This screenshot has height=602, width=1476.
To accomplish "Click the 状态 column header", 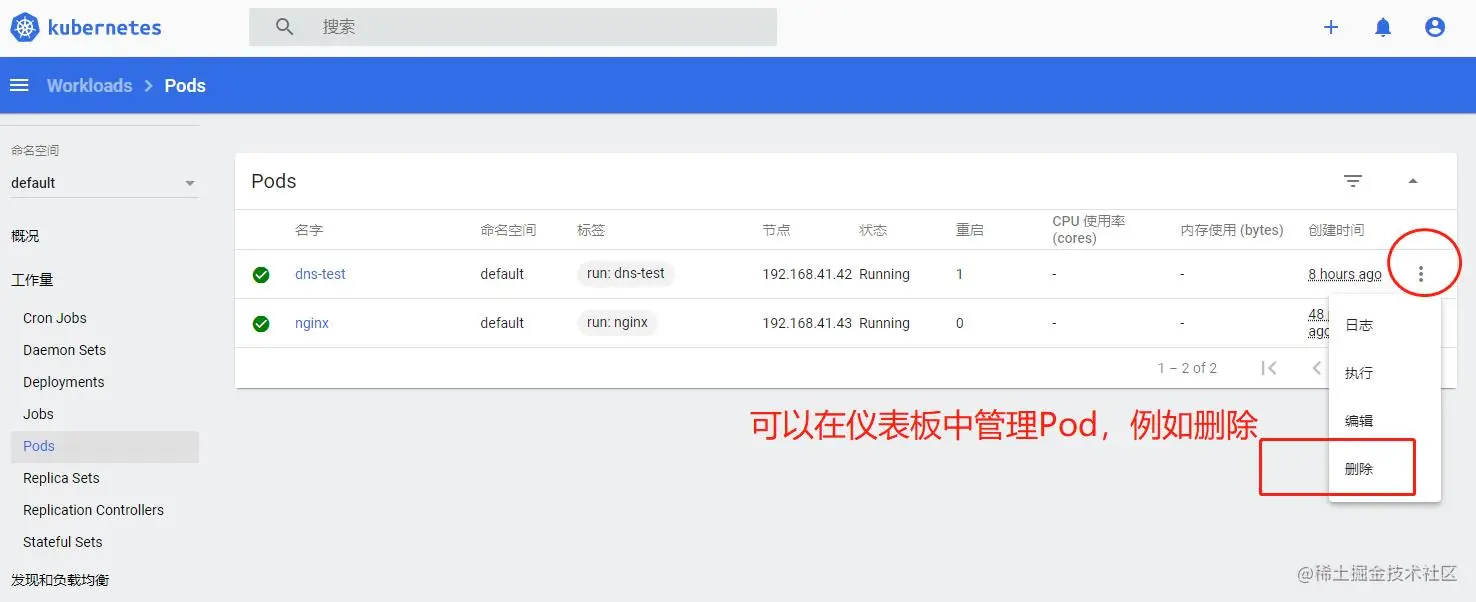I will pos(873,230).
